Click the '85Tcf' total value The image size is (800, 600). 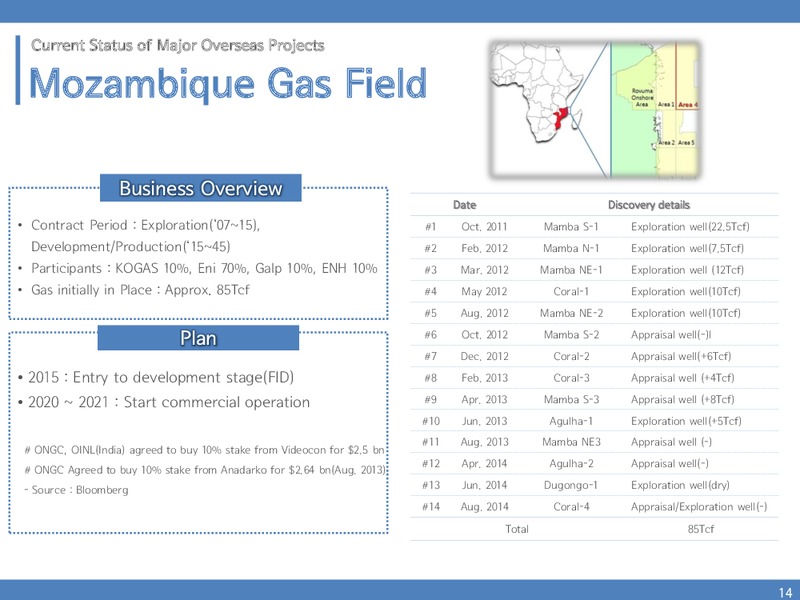701,529
